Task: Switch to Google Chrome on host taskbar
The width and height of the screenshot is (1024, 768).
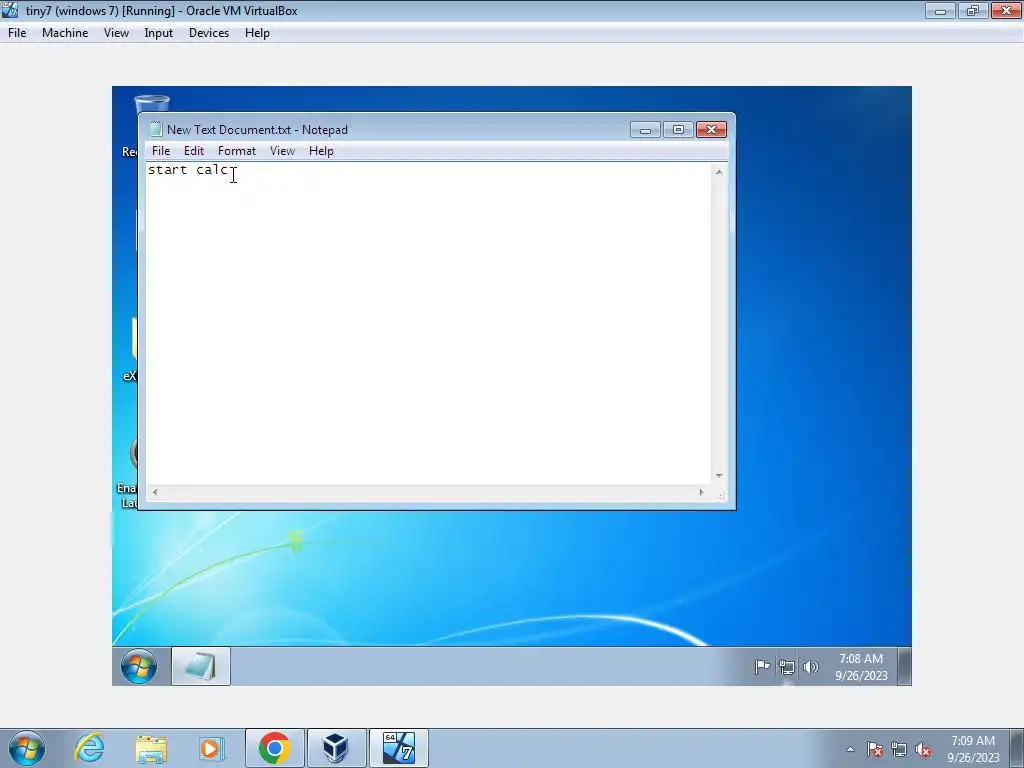Action: click(274, 748)
